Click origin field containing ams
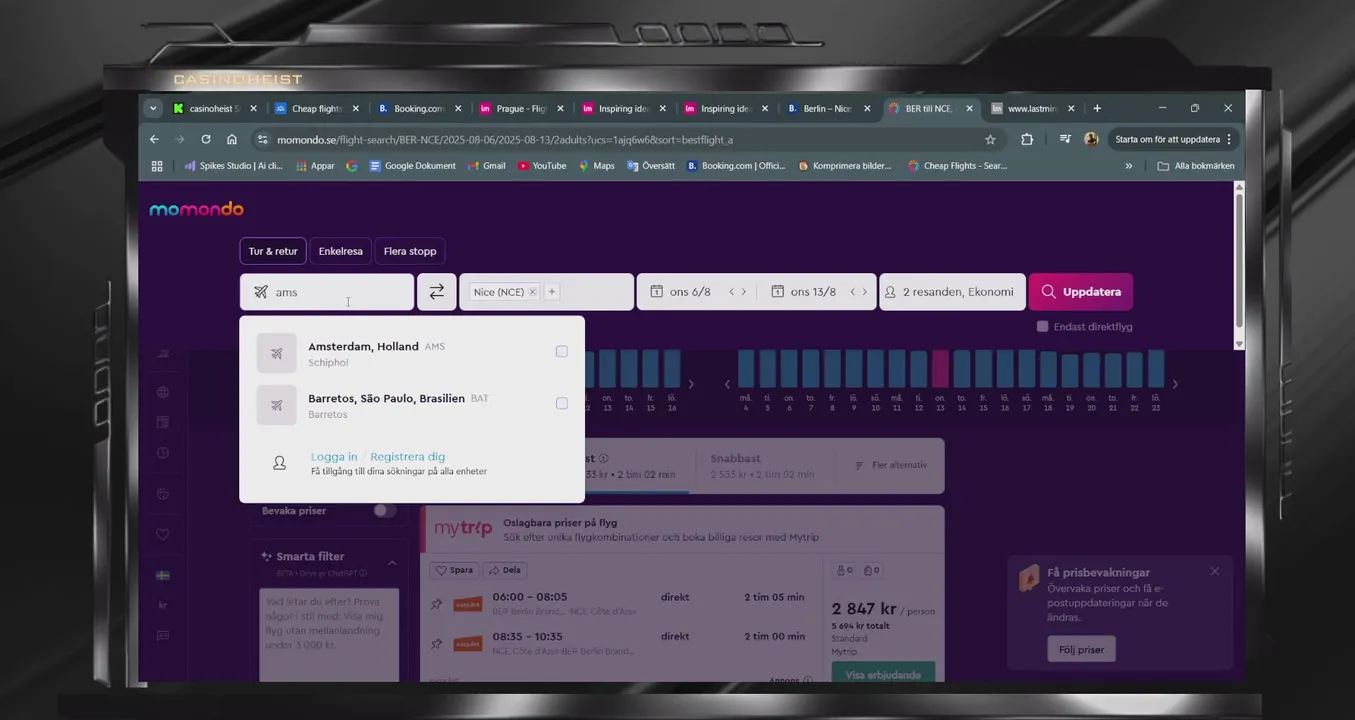 click(x=327, y=292)
